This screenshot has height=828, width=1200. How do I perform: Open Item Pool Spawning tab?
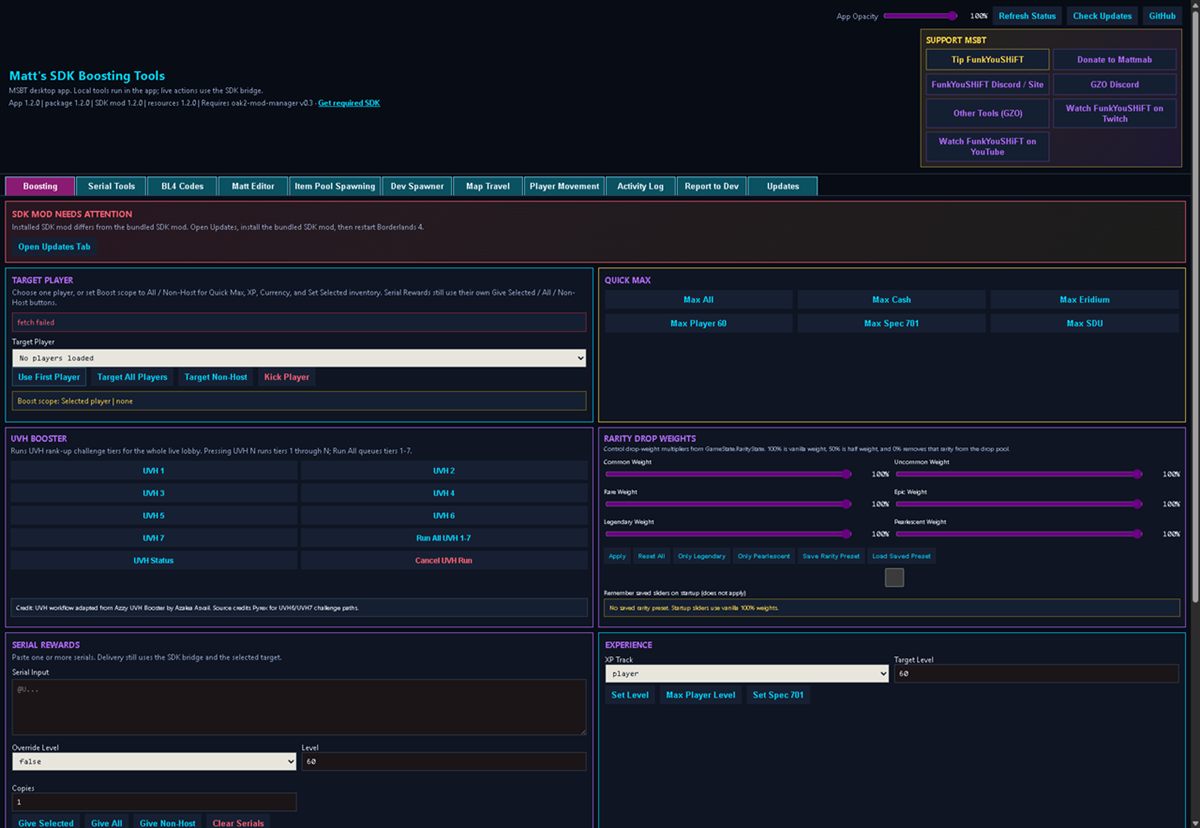tap(335, 186)
